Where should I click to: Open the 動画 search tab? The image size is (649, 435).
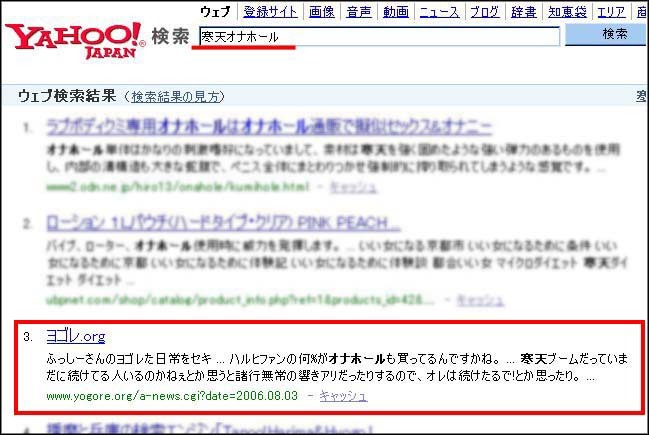396,12
